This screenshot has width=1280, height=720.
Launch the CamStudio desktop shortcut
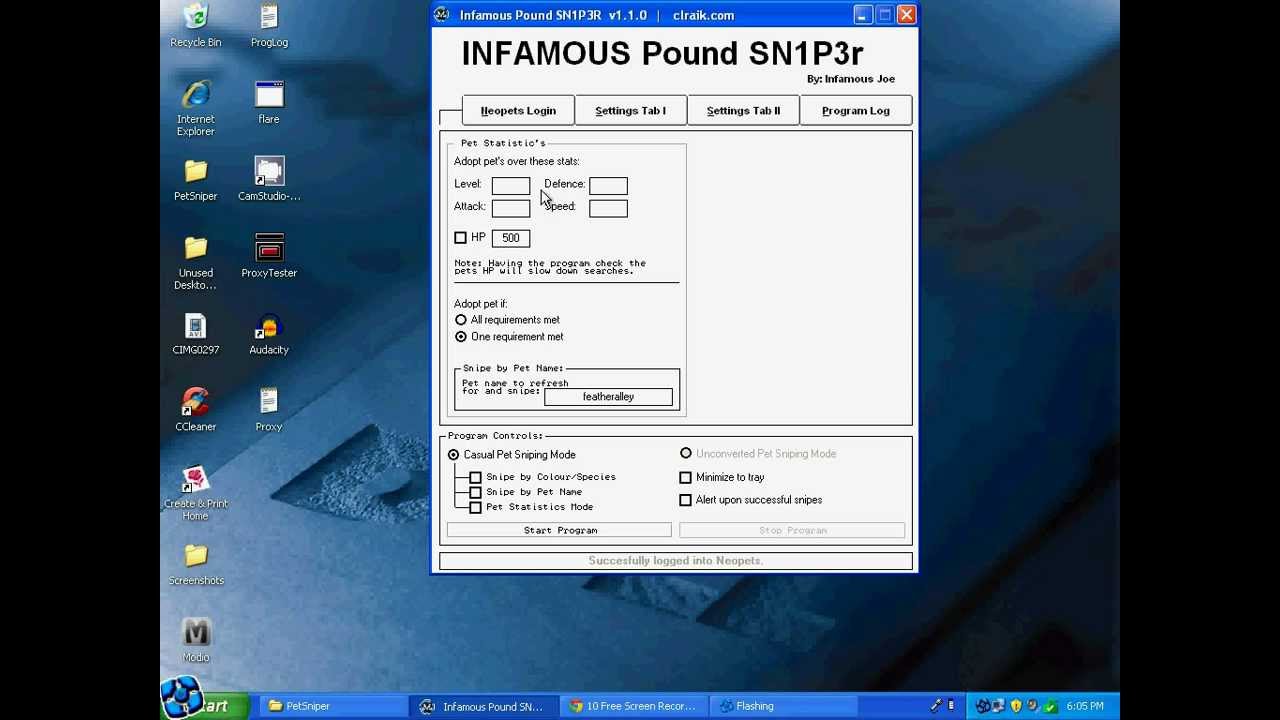point(269,180)
